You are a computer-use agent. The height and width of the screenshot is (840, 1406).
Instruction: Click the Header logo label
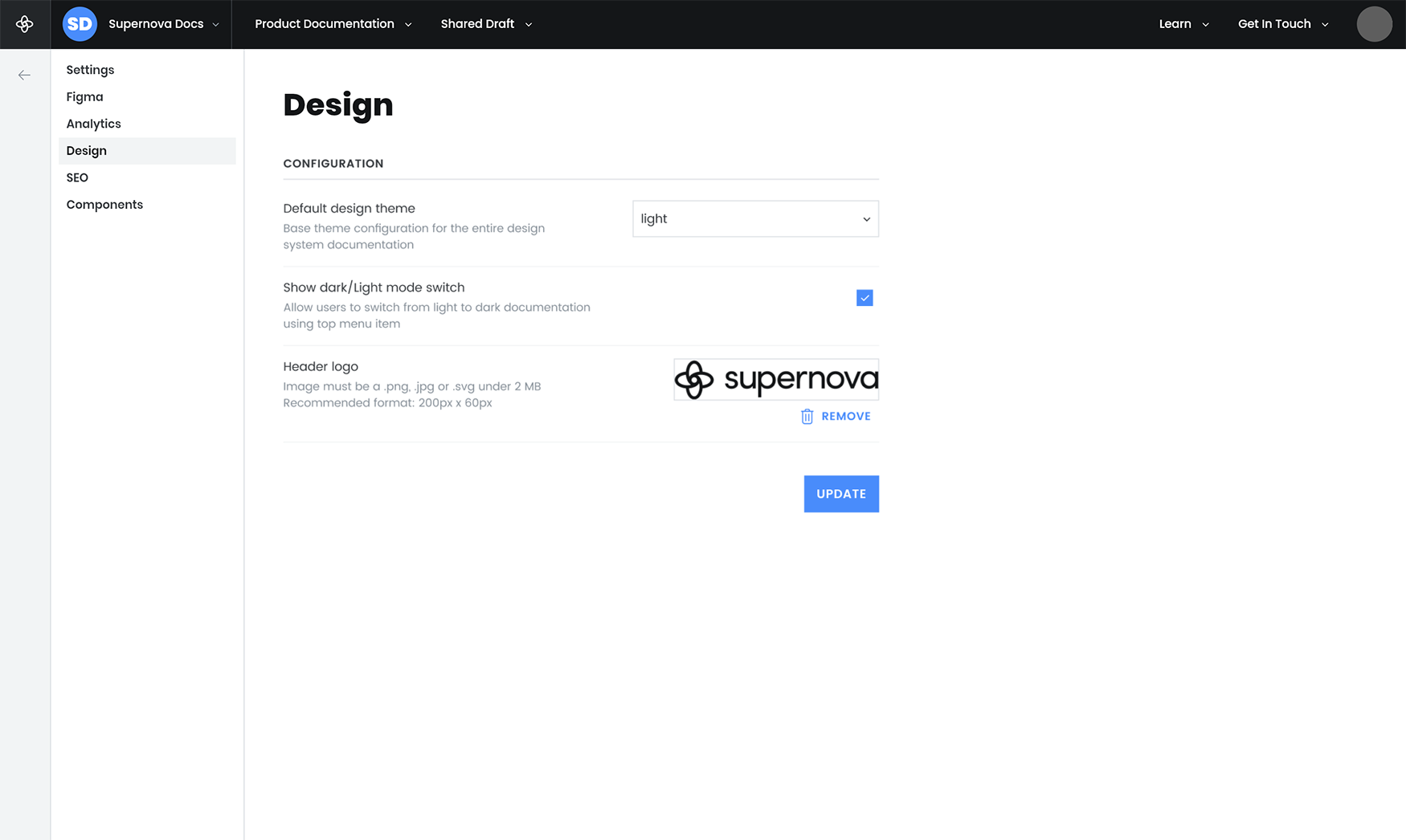(x=321, y=366)
